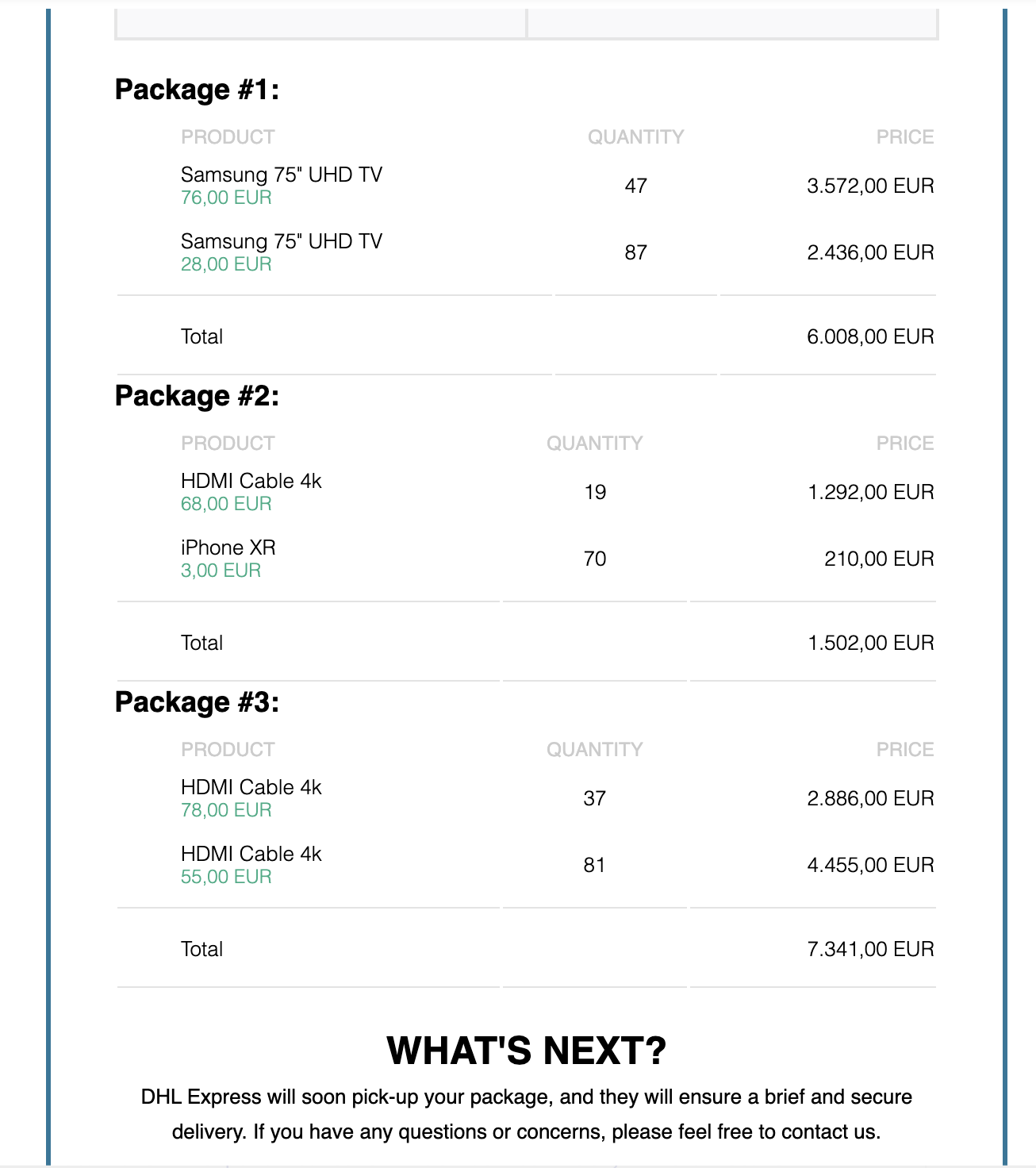Image resolution: width=1036 pixels, height=1168 pixels.
Task: Click the green 76,00 EUR unit price
Action: tap(226, 198)
